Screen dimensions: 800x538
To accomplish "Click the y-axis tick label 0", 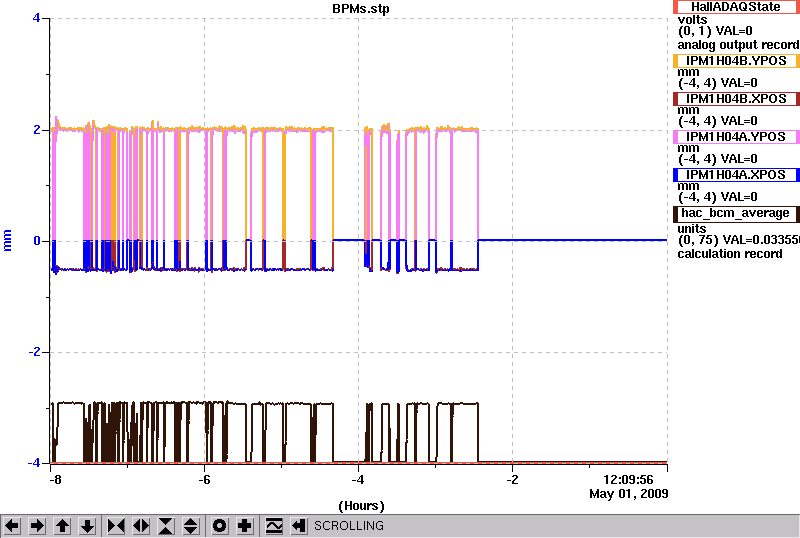I will click(37, 240).
